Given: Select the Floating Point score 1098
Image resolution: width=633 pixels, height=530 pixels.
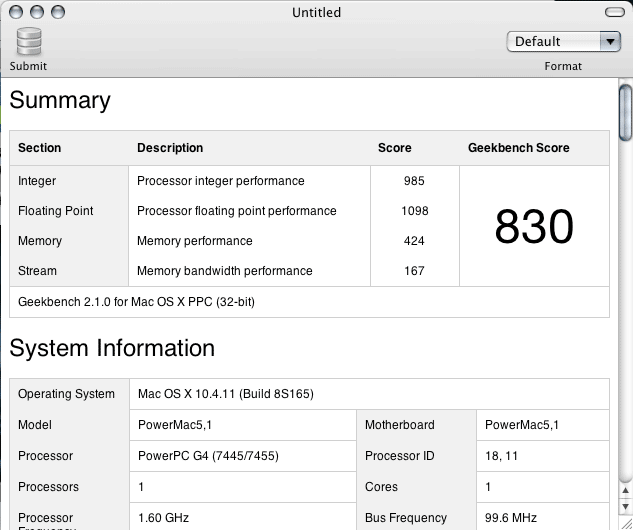Looking at the screenshot, I should 414,211.
